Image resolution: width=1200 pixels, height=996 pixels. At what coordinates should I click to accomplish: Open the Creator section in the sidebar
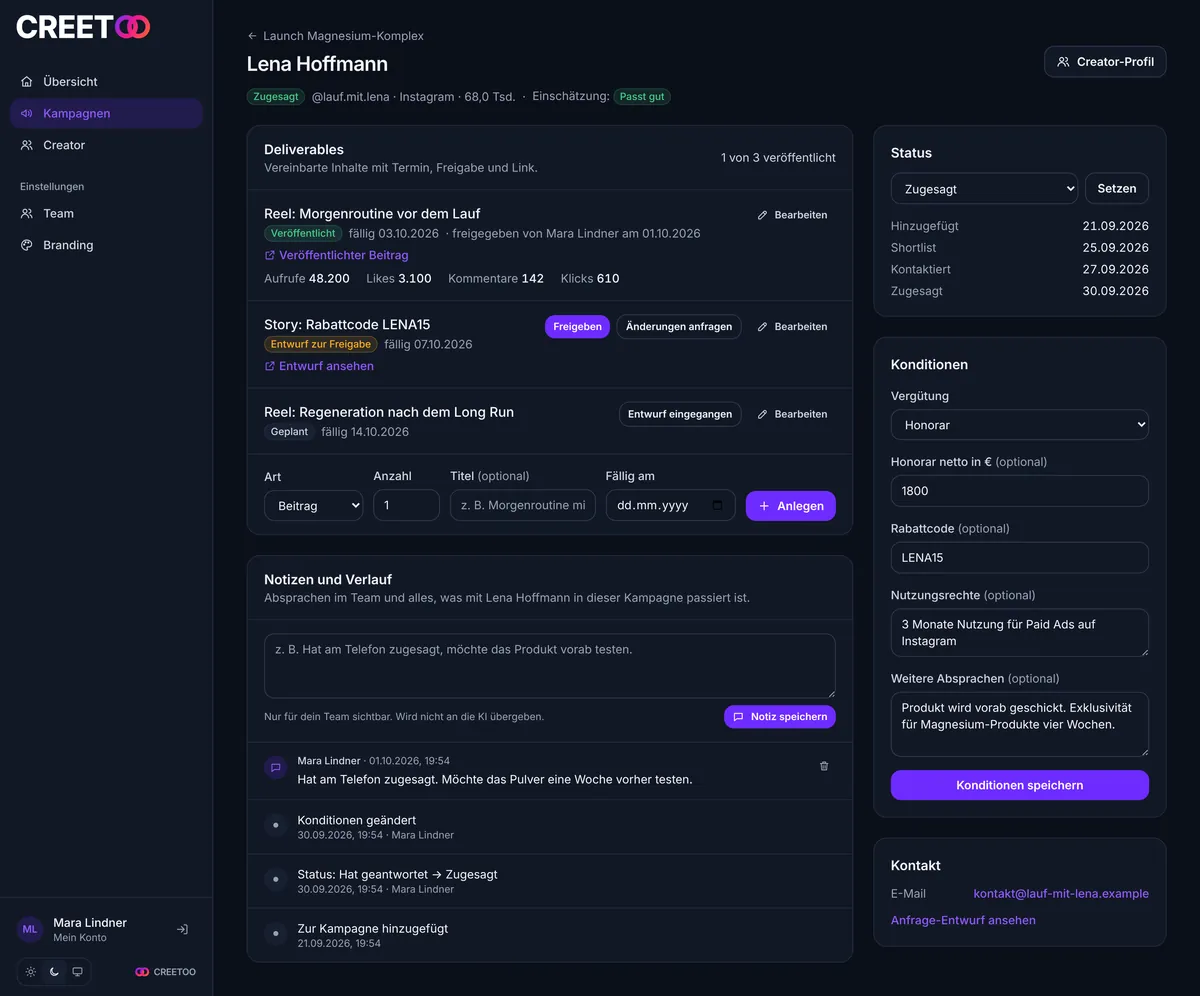(106, 145)
